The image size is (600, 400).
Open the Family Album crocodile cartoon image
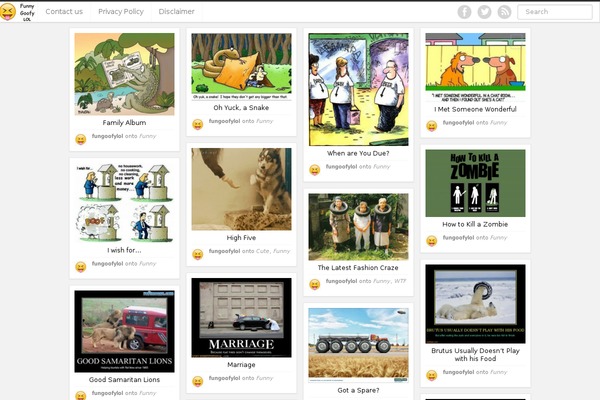[124, 74]
